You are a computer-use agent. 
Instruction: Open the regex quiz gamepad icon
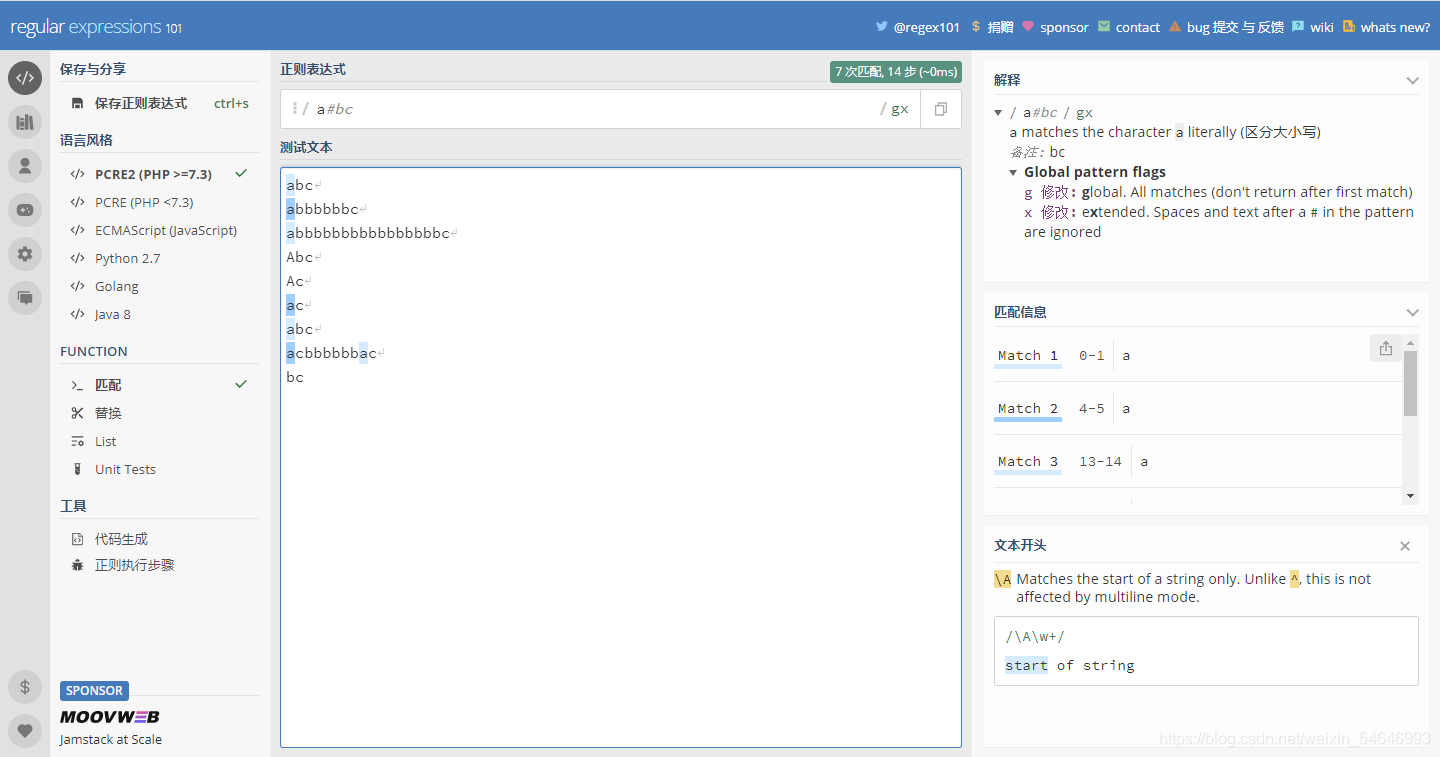25,210
